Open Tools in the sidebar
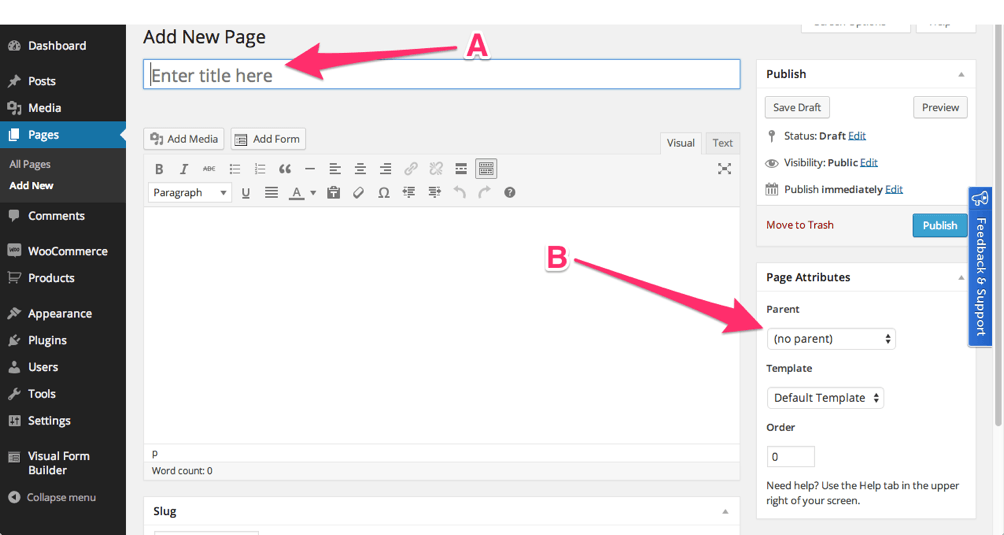 coord(63,394)
